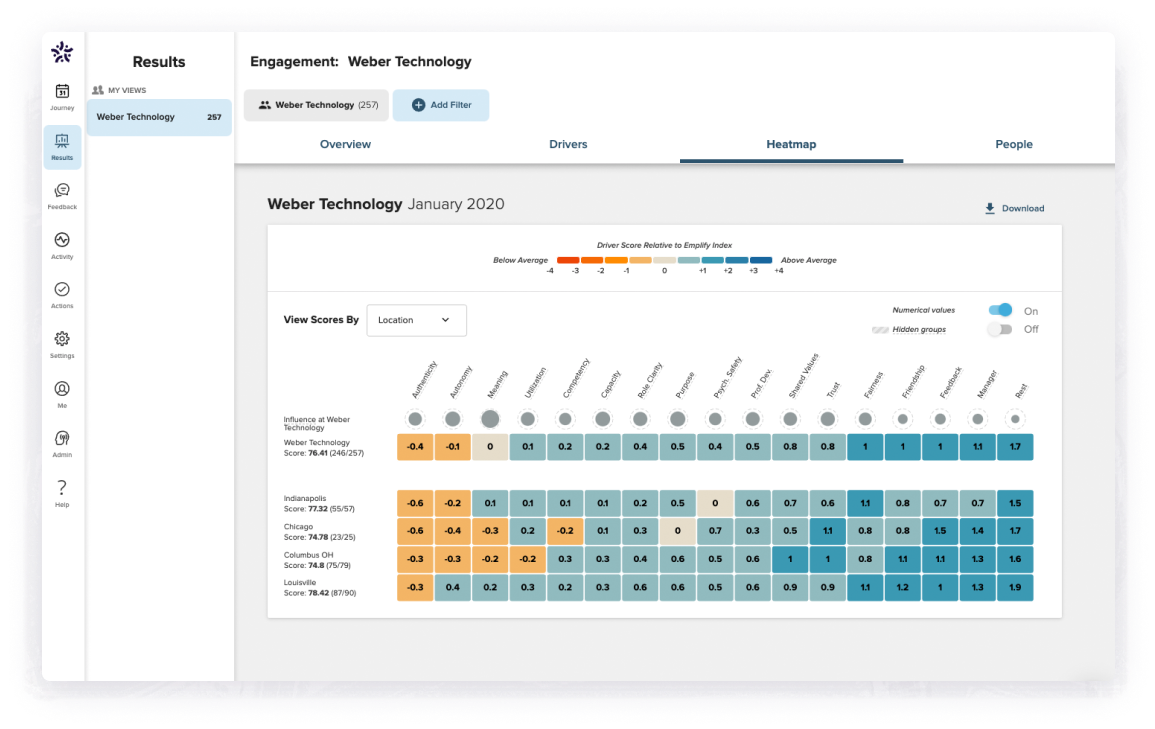The height and width of the screenshot is (729, 1155).
Task: Click the Meaning influence circle
Action: (x=490, y=419)
